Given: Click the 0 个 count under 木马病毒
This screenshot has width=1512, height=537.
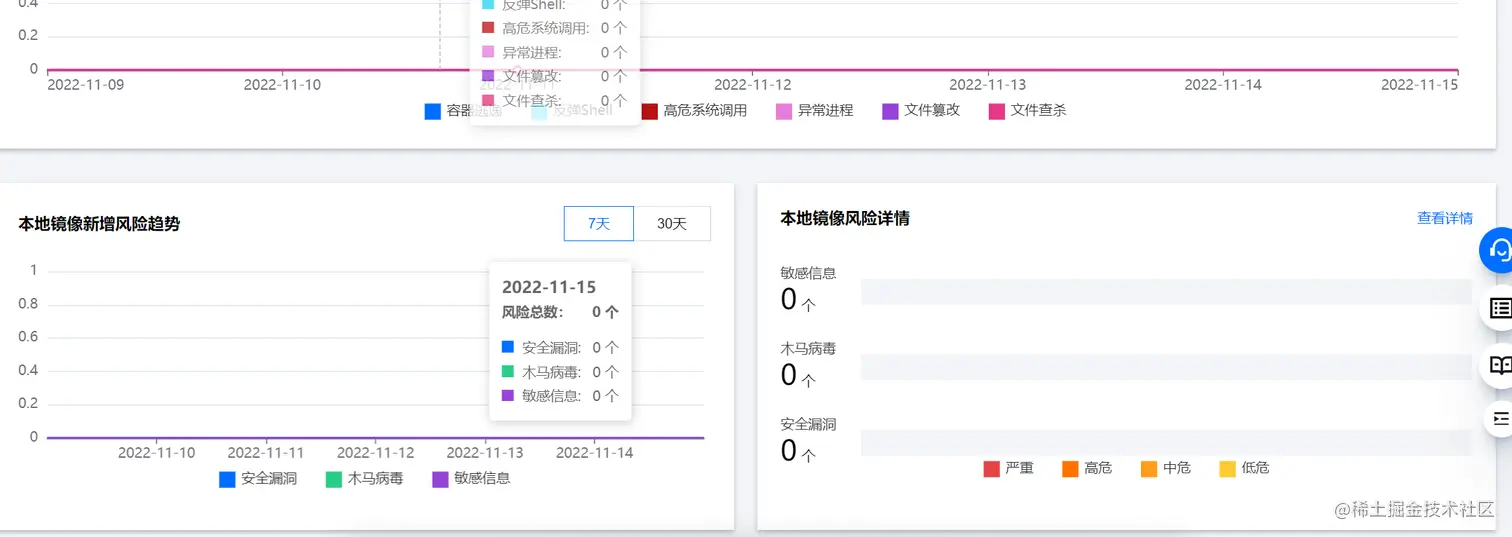Looking at the screenshot, I should coord(798,376).
